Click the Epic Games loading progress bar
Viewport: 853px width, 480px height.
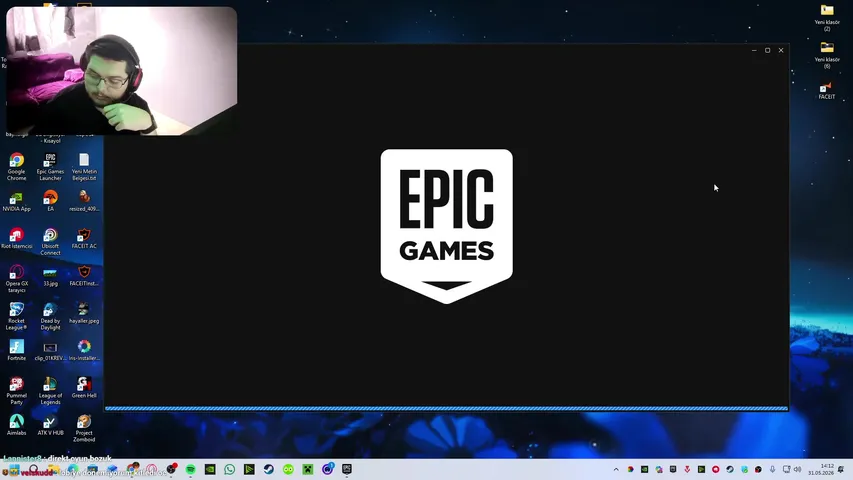[x=446, y=408]
